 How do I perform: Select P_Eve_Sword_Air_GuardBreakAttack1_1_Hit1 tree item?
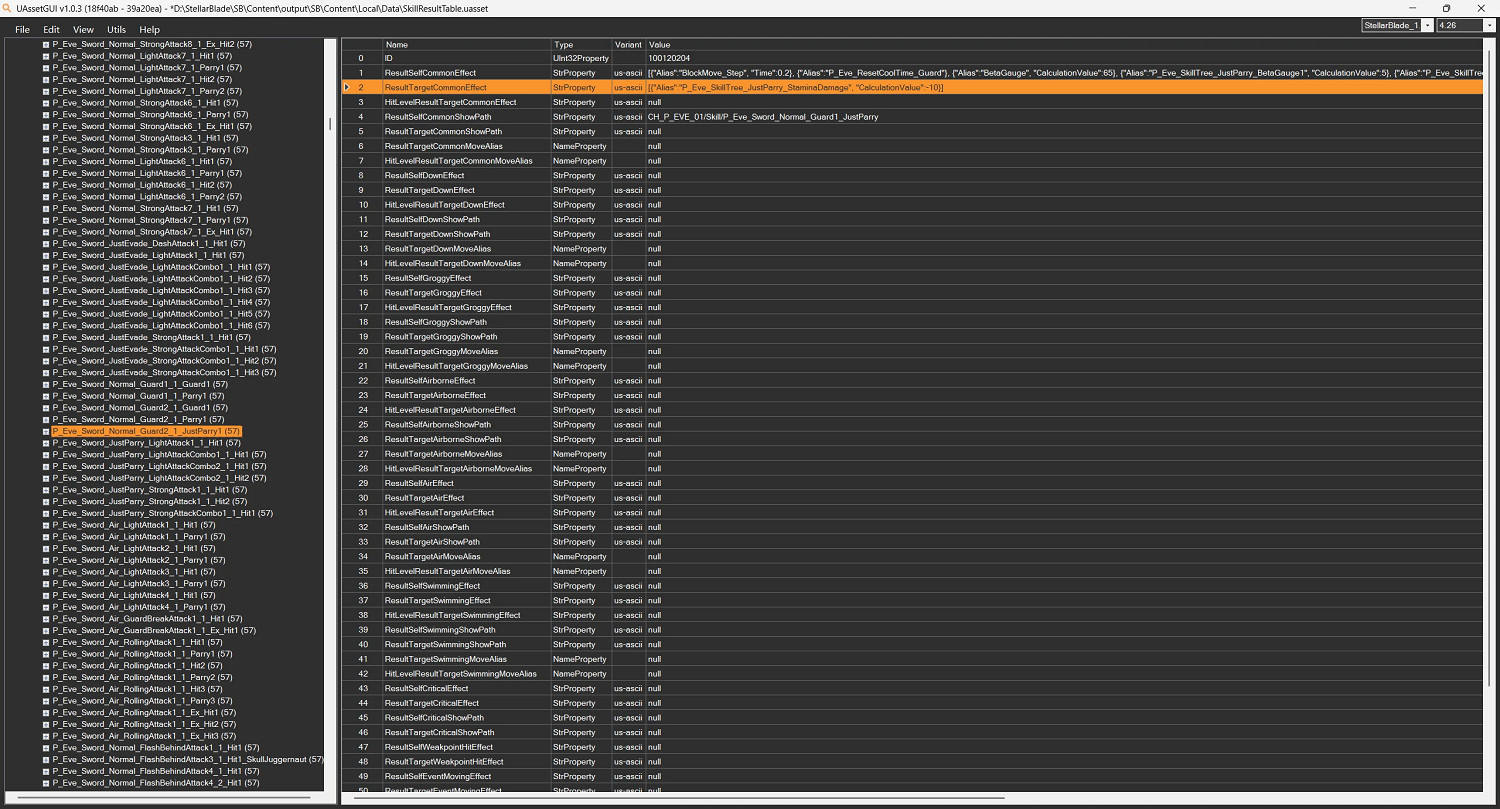152,619
